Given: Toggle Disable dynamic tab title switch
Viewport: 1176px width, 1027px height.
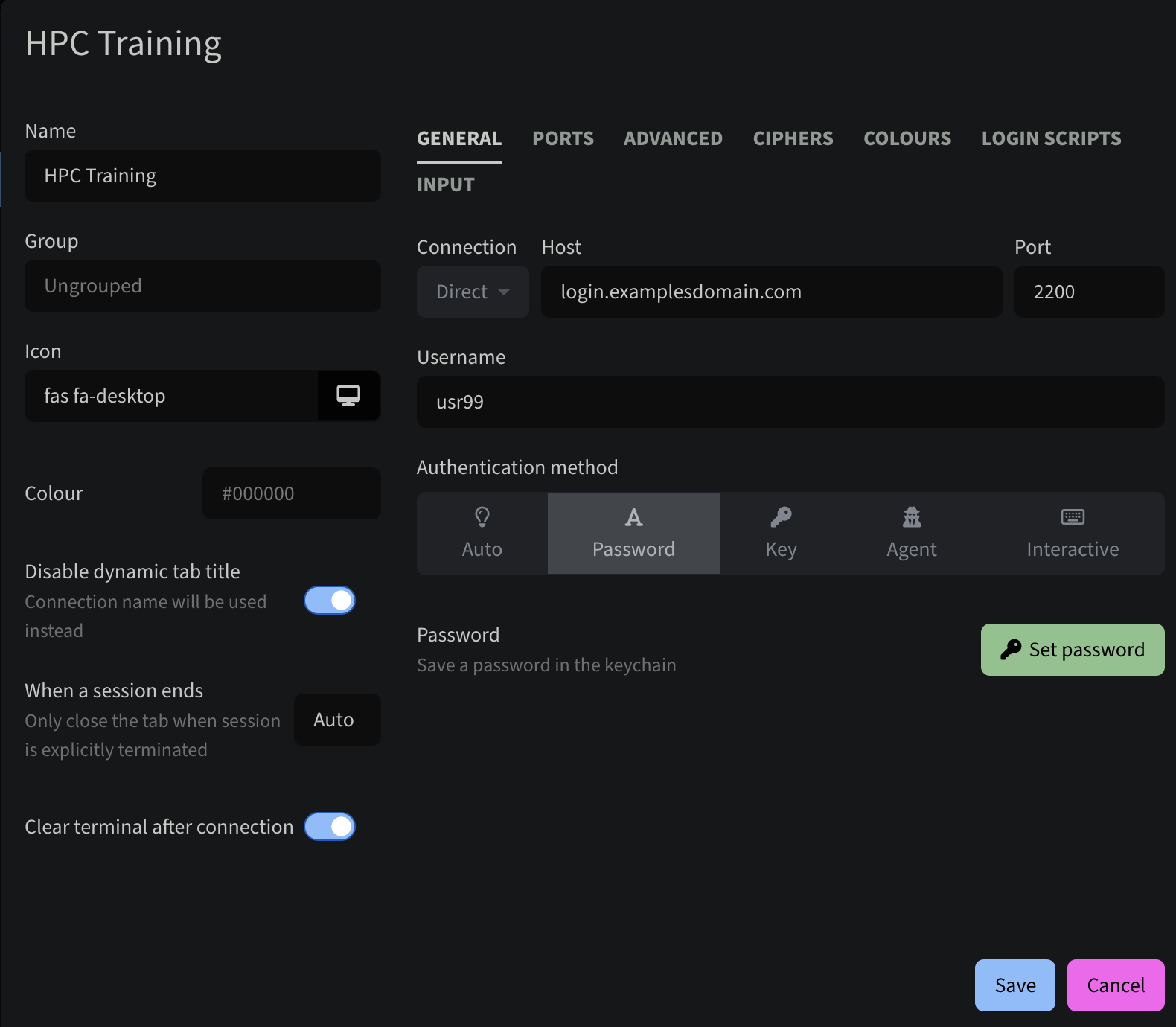Looking at the screenshot, I should (330, 601).
